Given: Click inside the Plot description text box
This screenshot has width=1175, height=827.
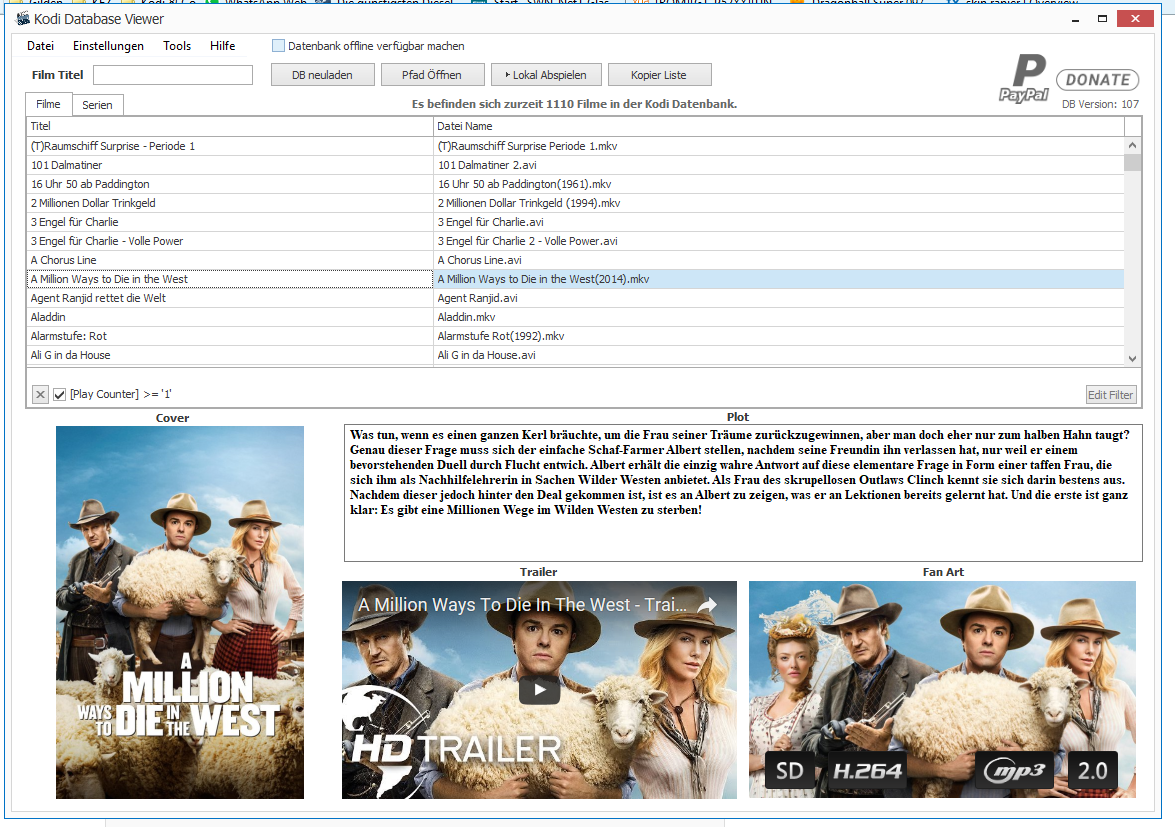Looking at the screenshot, I should click(743, 493).
